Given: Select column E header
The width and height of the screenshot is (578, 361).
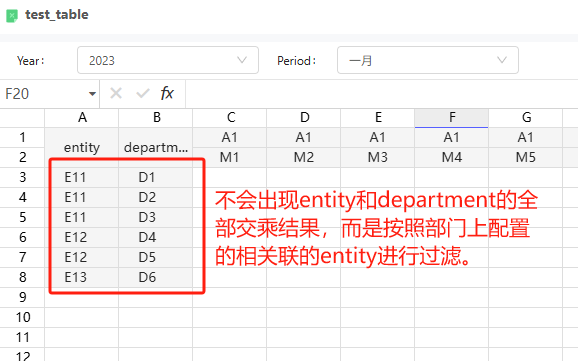Looking at the screenshot, I should [x=378, y=118].
